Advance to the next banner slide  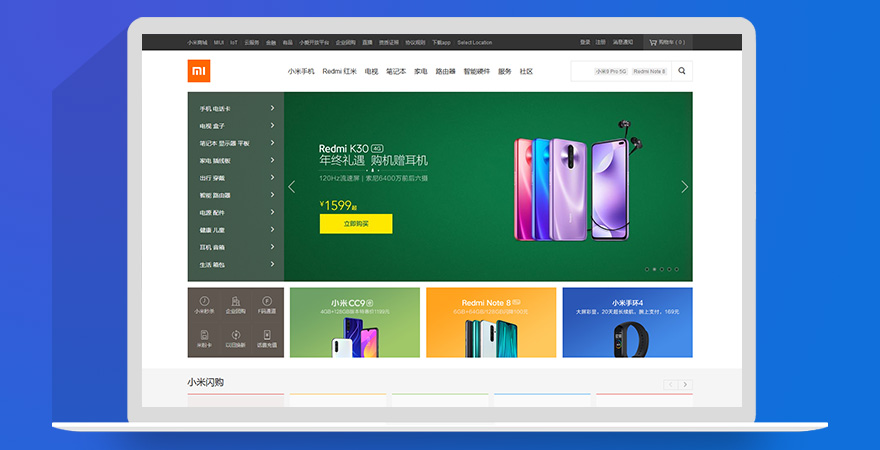click(x=684, y=187)
